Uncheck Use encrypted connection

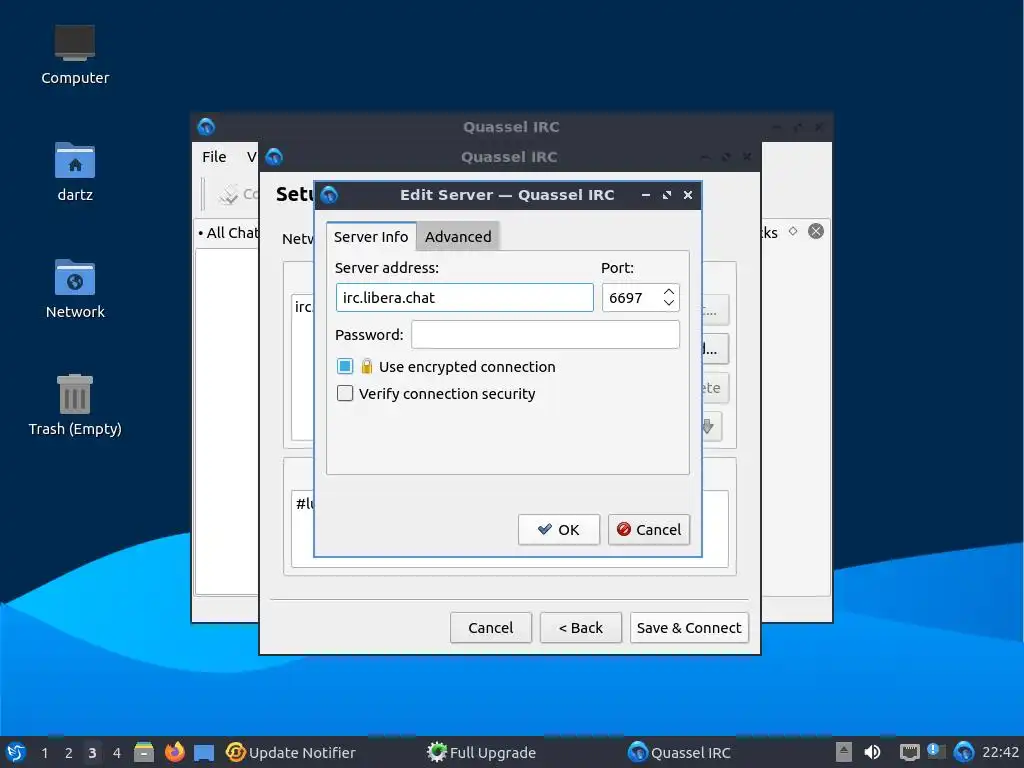click(345, 366)
